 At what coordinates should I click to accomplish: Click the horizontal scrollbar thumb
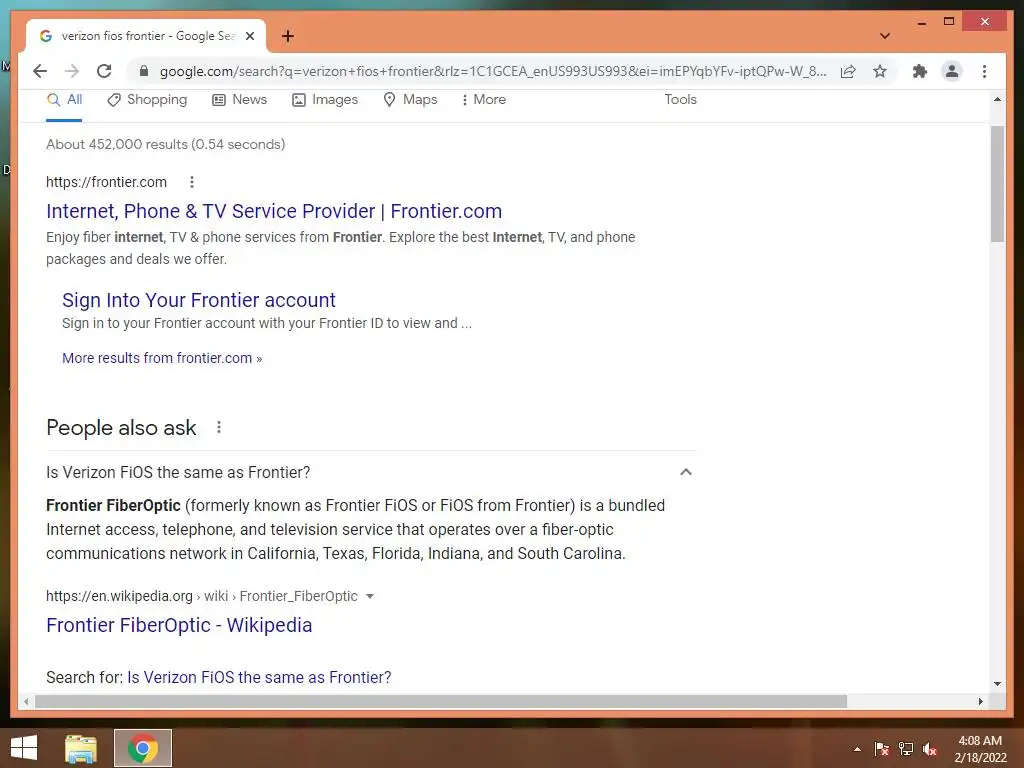(441, 701)
